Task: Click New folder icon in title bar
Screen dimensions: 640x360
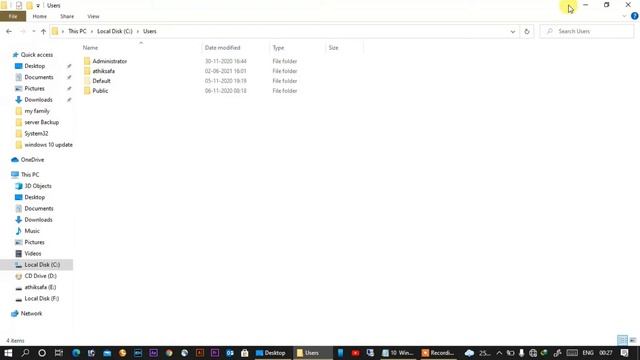Action: (29, 5)
